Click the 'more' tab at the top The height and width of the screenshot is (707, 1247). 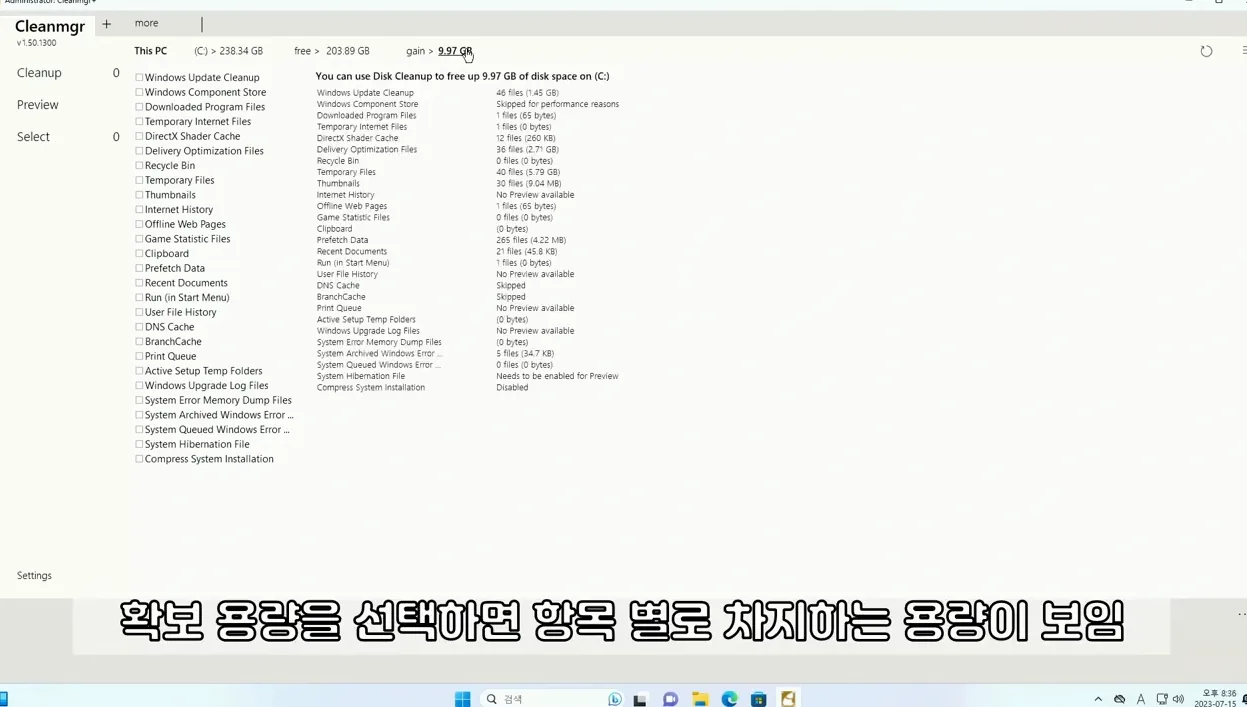coord(147,23)
